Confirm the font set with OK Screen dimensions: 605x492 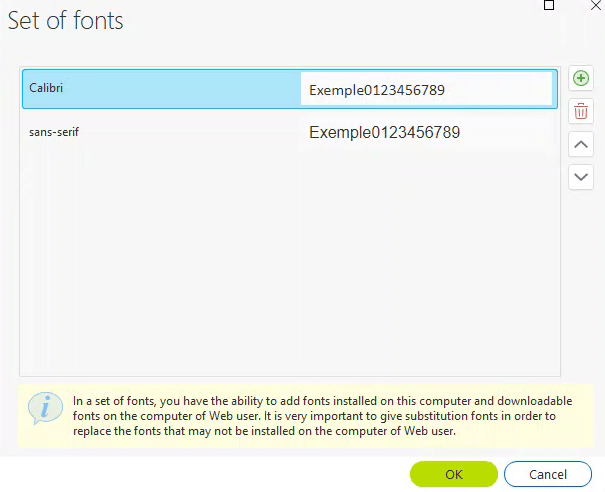tap(453, 474)
